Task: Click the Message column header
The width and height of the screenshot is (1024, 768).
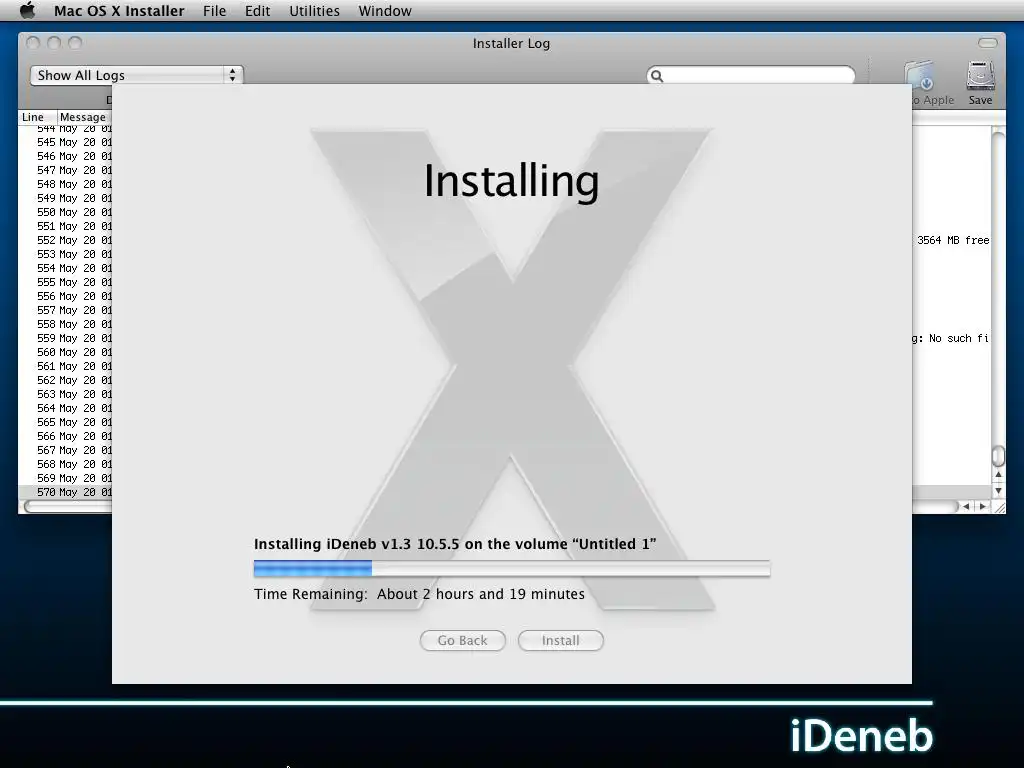Action: click(85, 117)
